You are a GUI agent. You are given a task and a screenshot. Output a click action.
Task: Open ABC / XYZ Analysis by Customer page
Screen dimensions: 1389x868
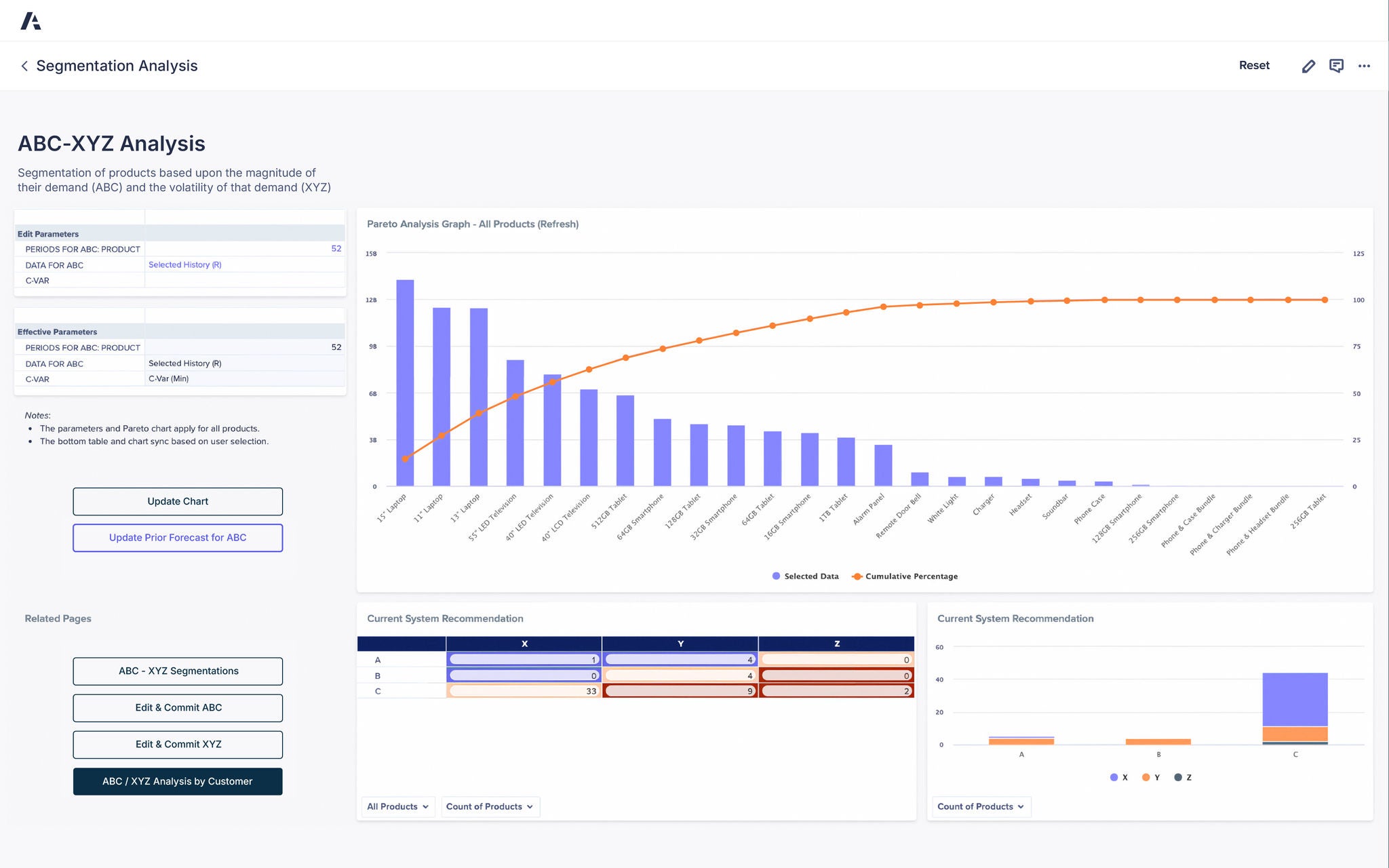178,781
